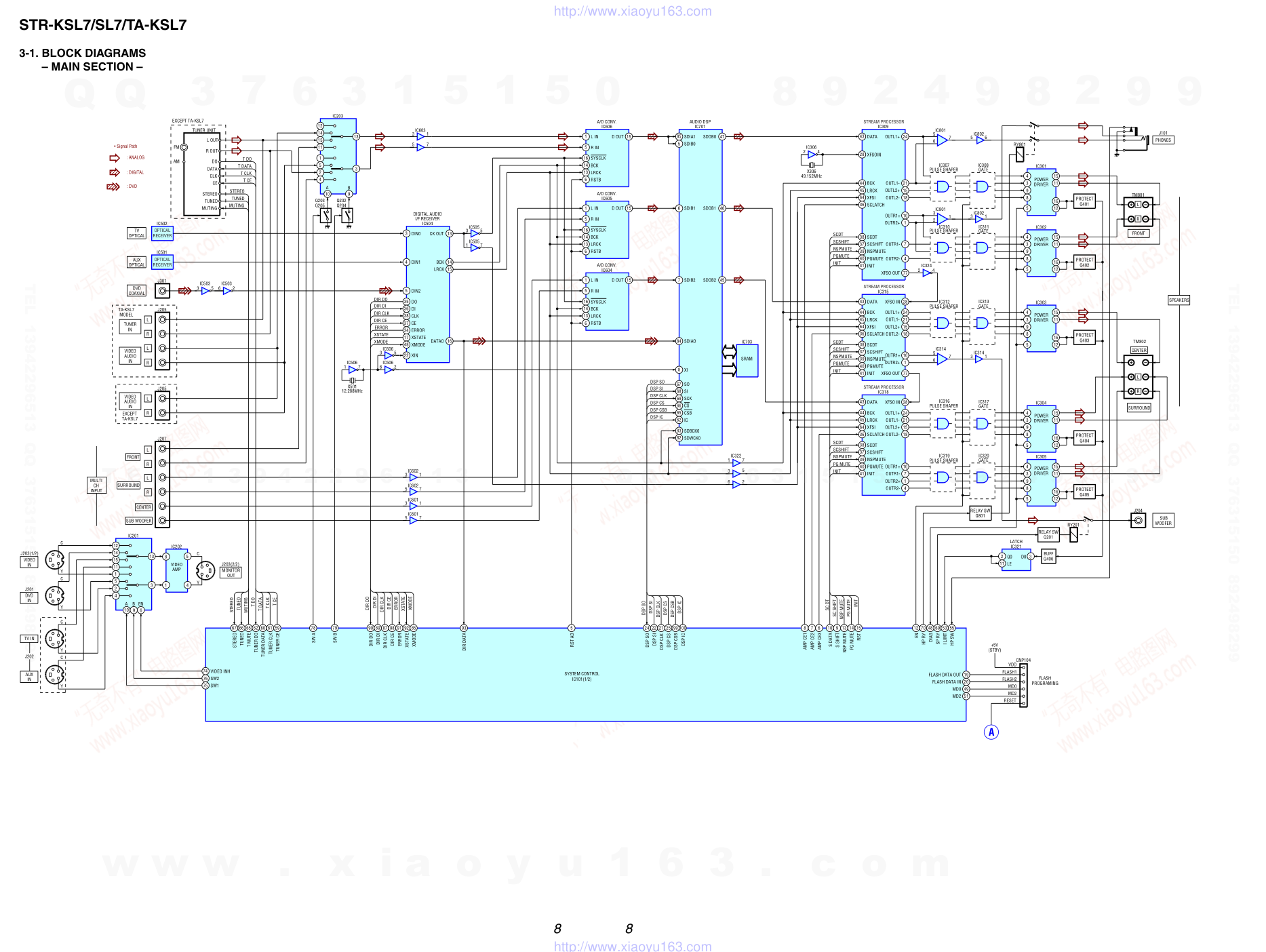This screenshot has height=952, width=1266.
Task: Click the STREAM PROCESSOR IC309 block
Action: 884,203
